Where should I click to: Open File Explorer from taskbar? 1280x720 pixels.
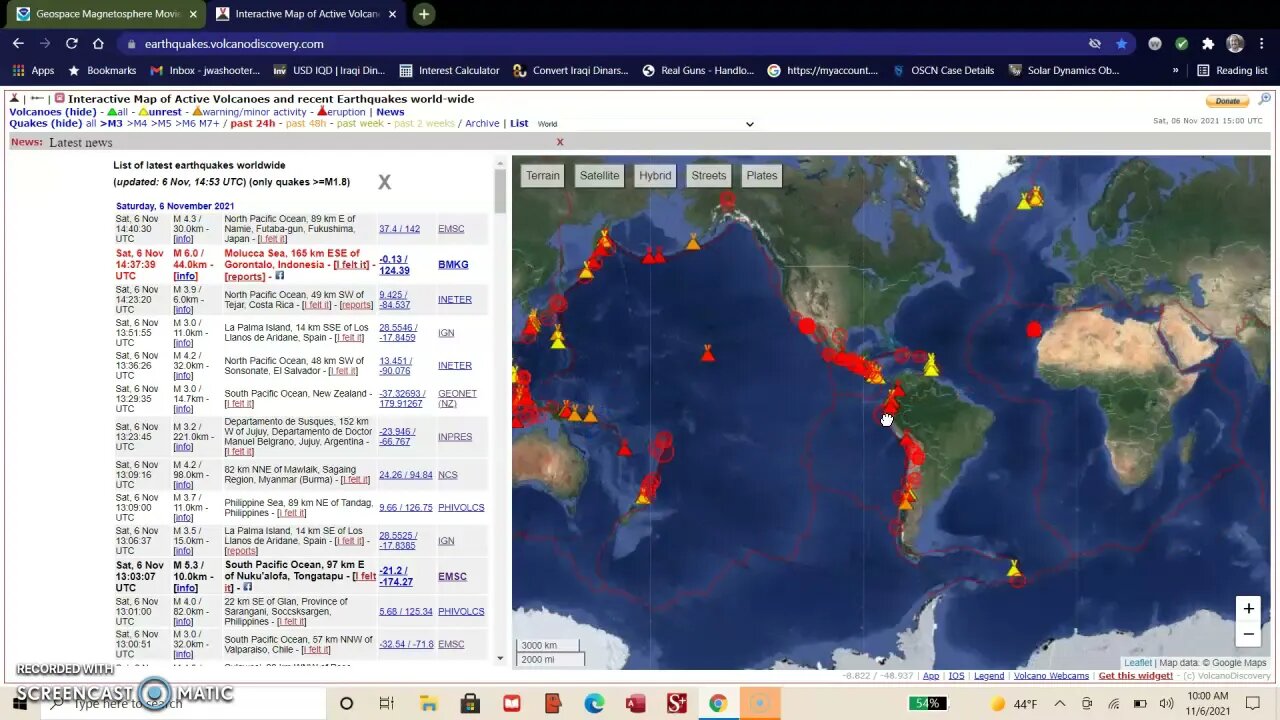[428, 704]
